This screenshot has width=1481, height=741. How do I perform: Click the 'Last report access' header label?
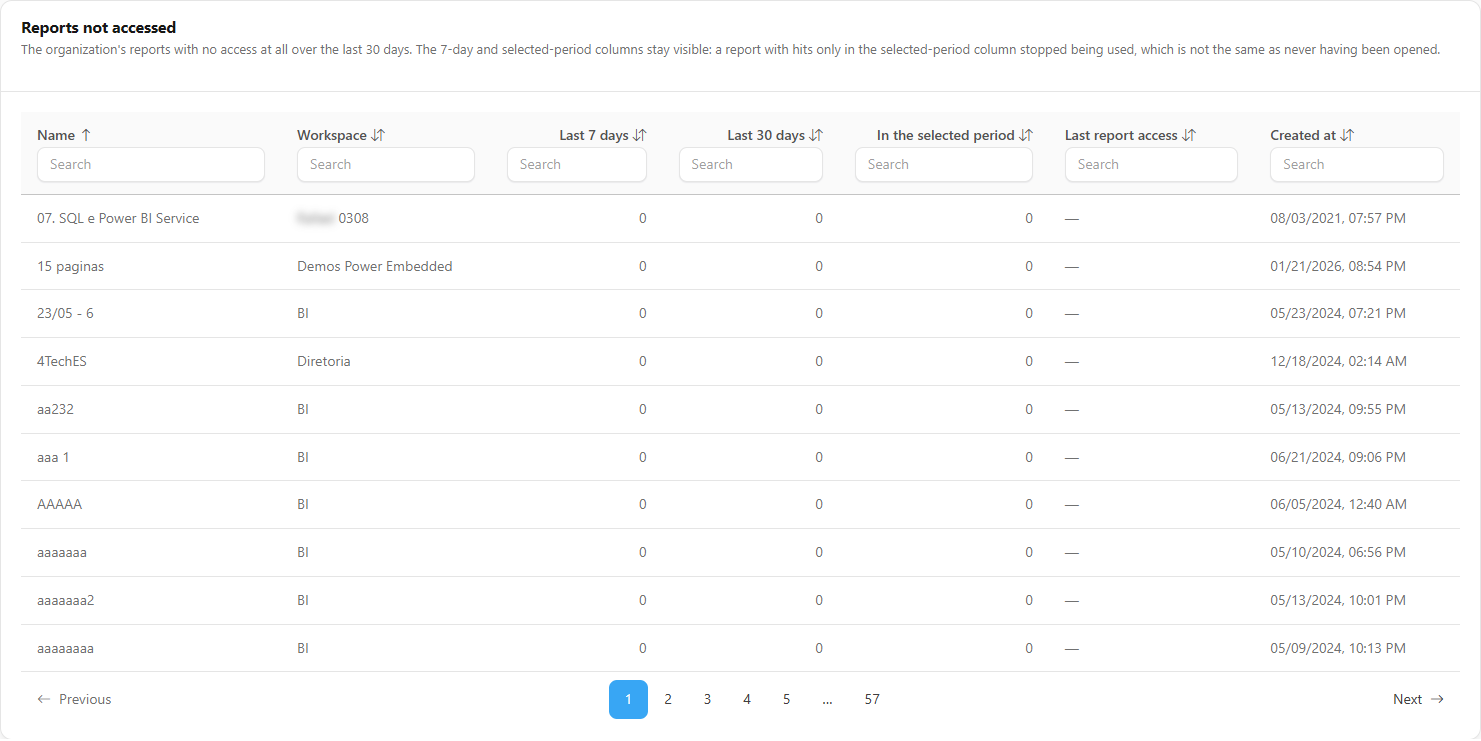click(x=1121, y=135)
